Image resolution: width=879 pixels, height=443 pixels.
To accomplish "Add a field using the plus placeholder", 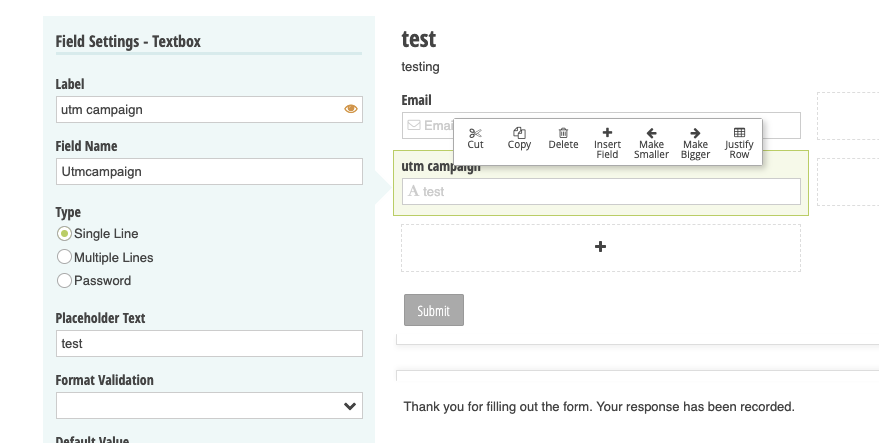I will point(600,247).
